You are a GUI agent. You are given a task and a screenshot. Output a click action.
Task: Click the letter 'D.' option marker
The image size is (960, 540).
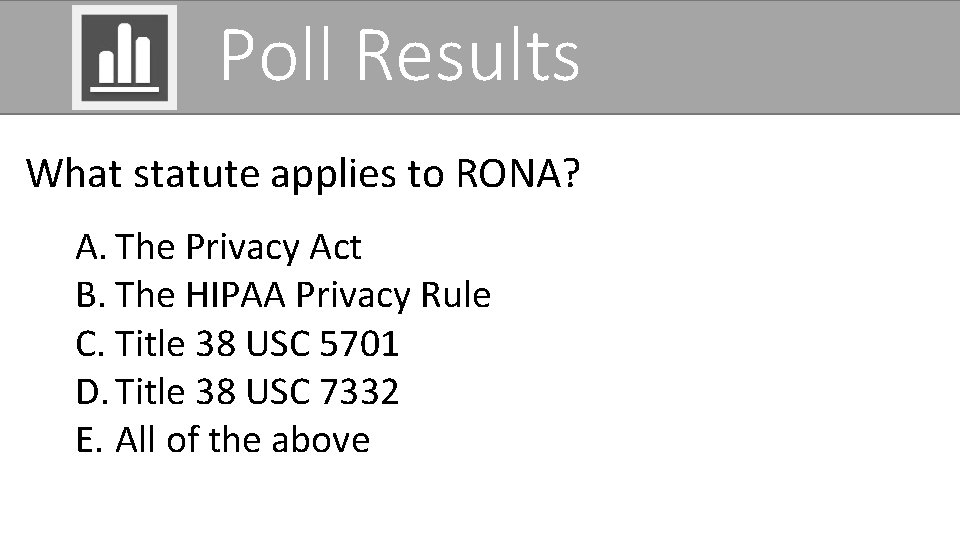(x=92, y=391)
